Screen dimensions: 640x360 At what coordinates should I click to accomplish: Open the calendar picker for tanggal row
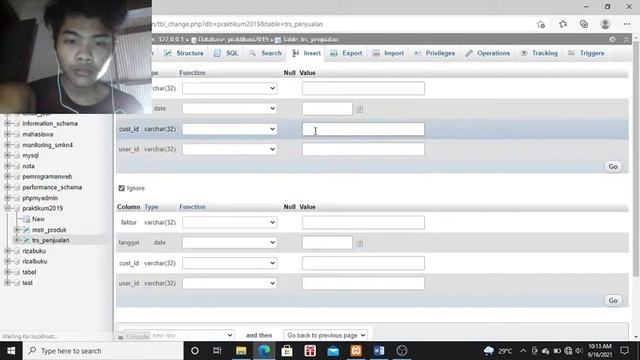tap(360, 243)
